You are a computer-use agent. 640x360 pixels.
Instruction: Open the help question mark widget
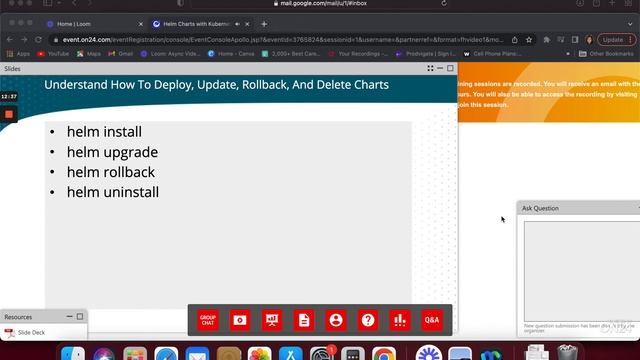tap(368, 320)
